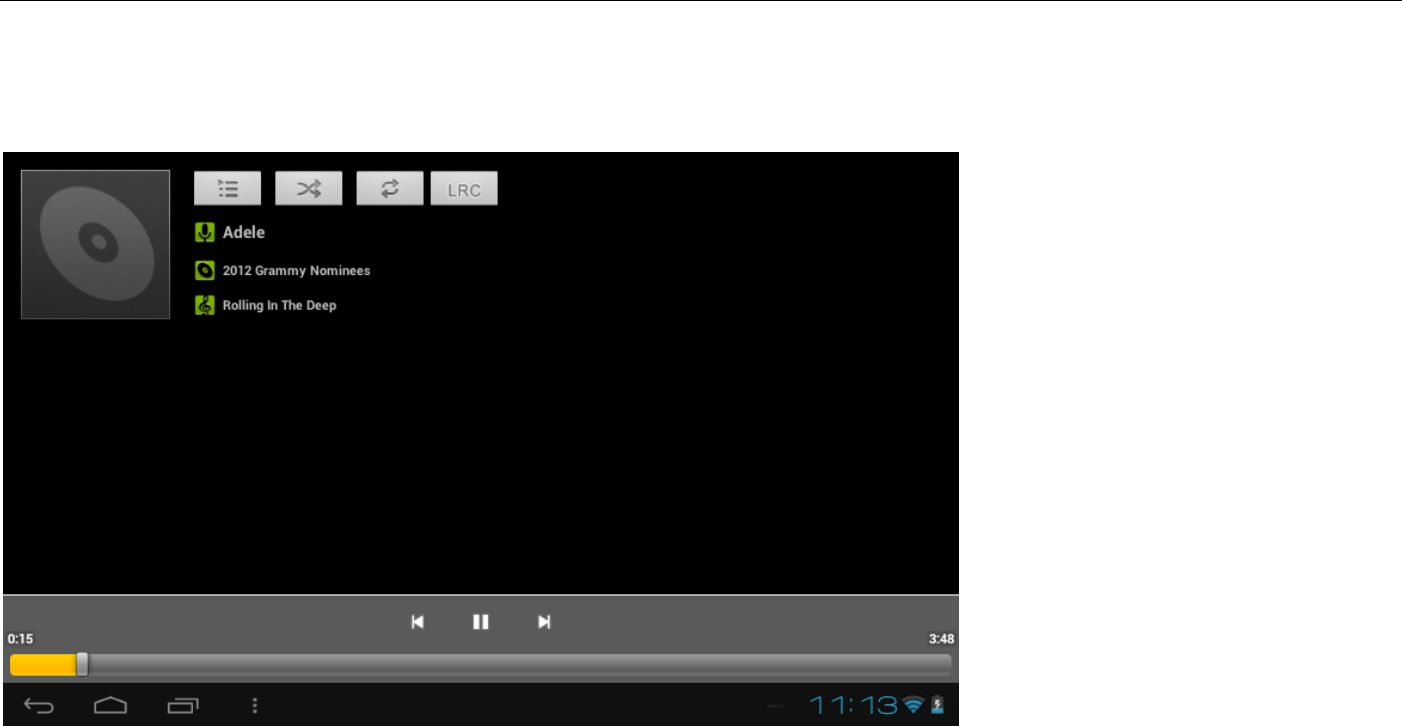1402x726 pixels.
Task: Pause the current song
Action: [x=481, y=622]
